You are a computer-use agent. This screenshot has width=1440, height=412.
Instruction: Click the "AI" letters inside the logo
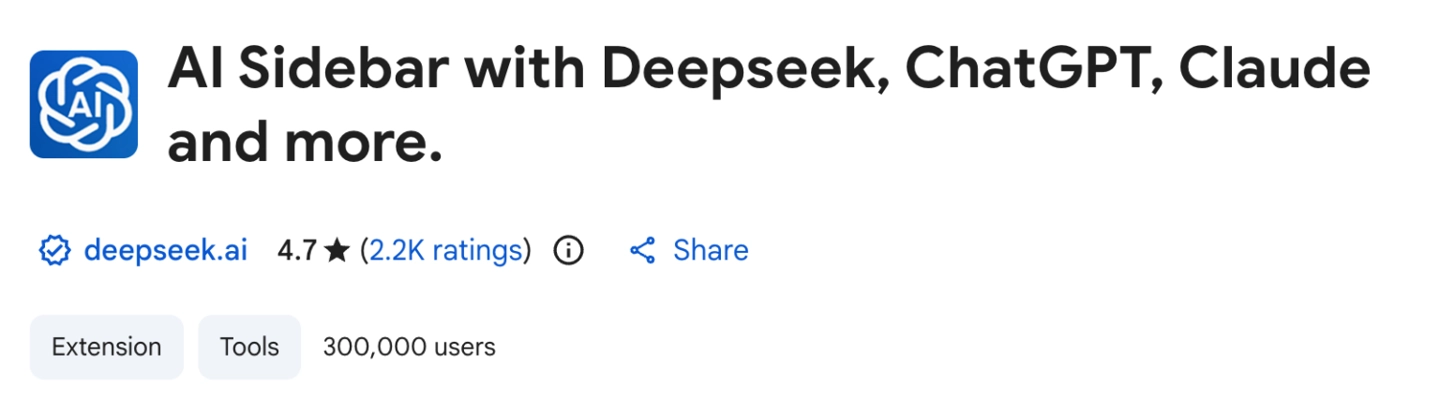[x=84, y=106]
